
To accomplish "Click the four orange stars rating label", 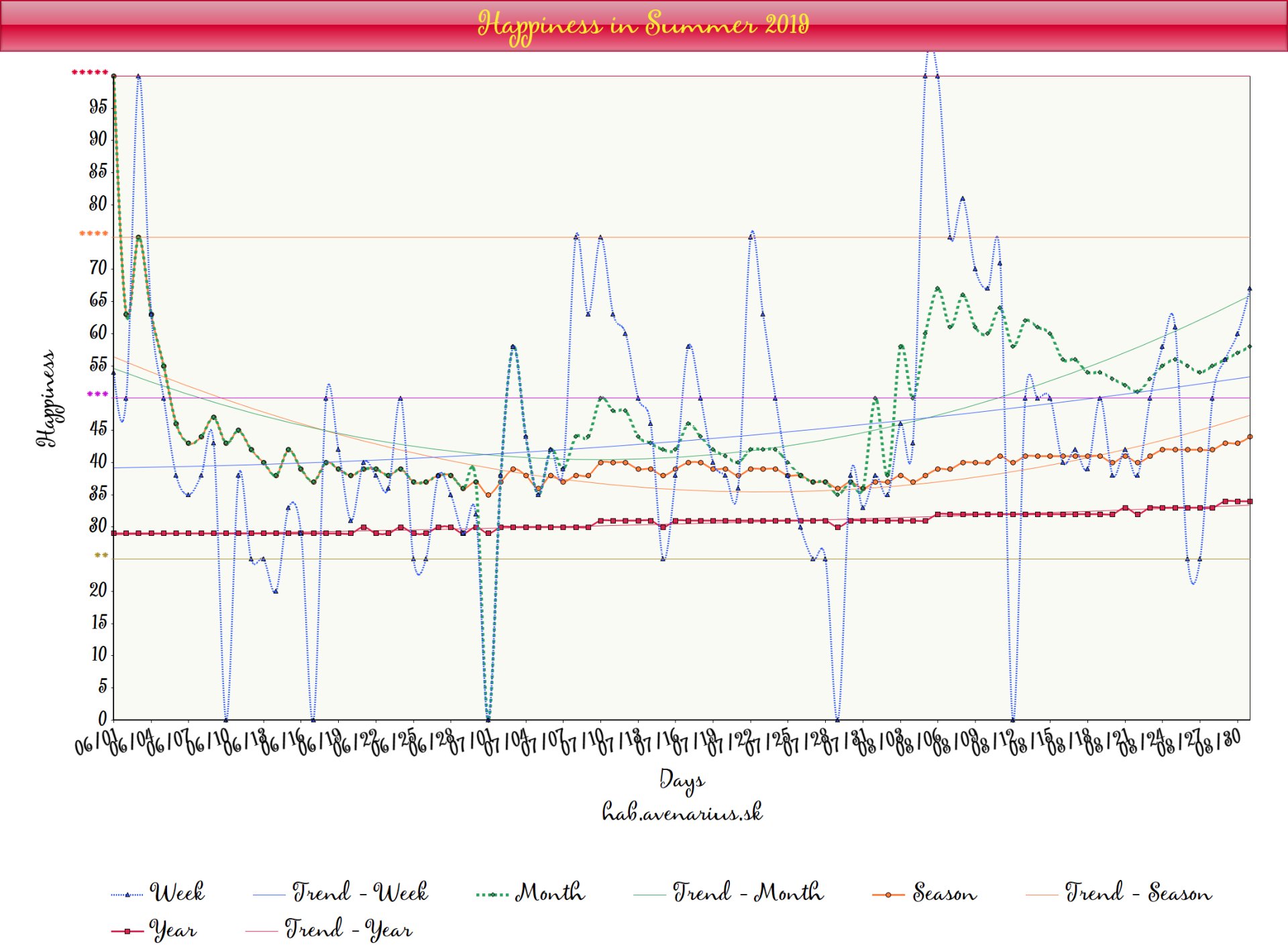I will (93, 234).
